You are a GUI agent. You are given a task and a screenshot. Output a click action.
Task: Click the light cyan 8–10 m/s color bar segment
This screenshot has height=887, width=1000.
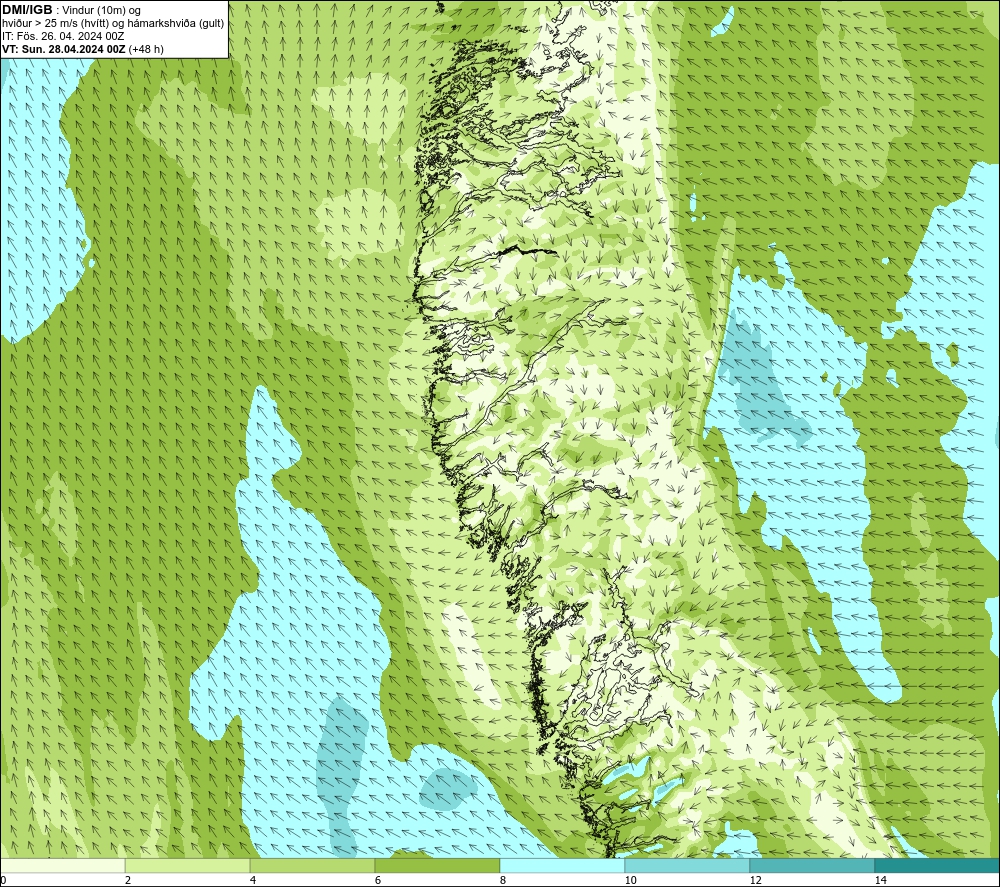pyautogui.click(x=562, y=866)
